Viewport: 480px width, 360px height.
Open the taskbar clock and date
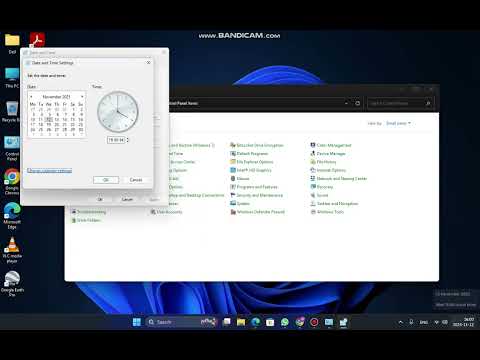point(463,322)
